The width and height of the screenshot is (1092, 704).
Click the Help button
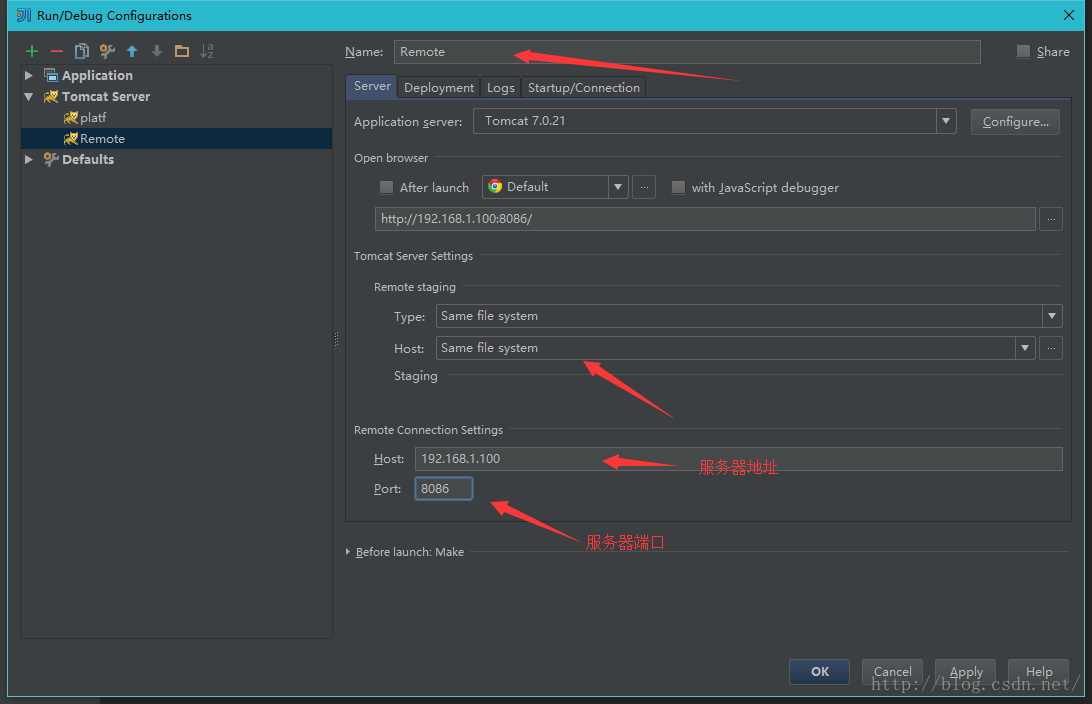1038,671
